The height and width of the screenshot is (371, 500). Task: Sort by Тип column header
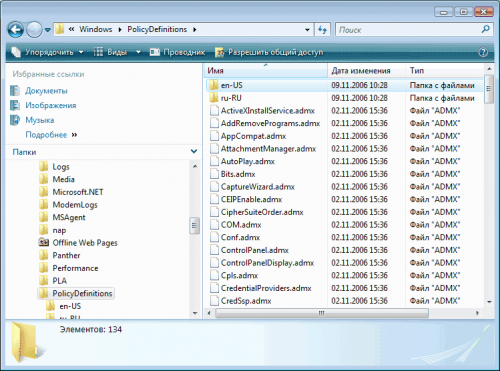click(x=445, y=71)
